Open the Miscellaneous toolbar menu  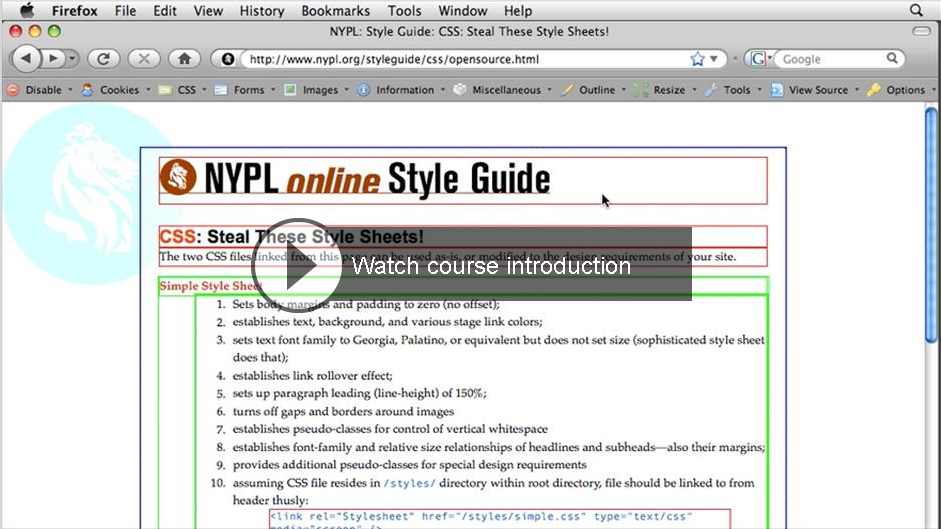[x=511, y=90]
